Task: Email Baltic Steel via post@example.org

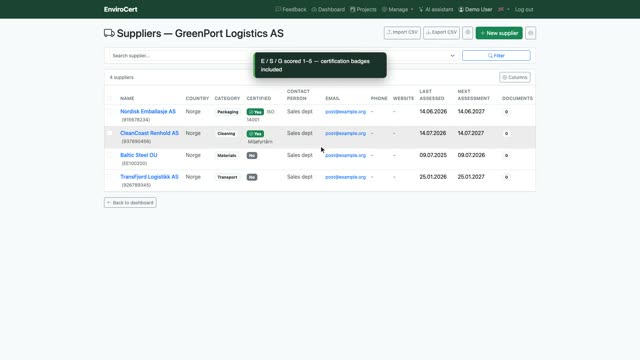Action: click(345, 156)
